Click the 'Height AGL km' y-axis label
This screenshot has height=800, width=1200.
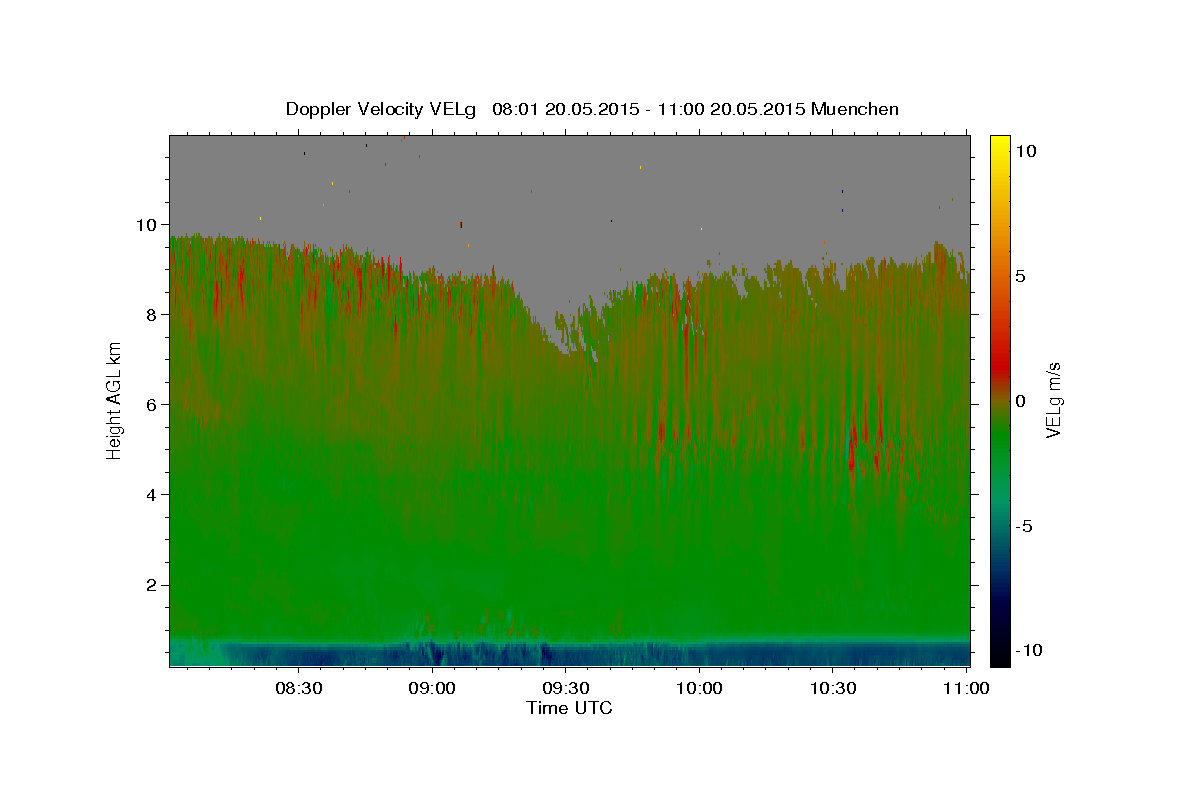click(x=115, y=399)
